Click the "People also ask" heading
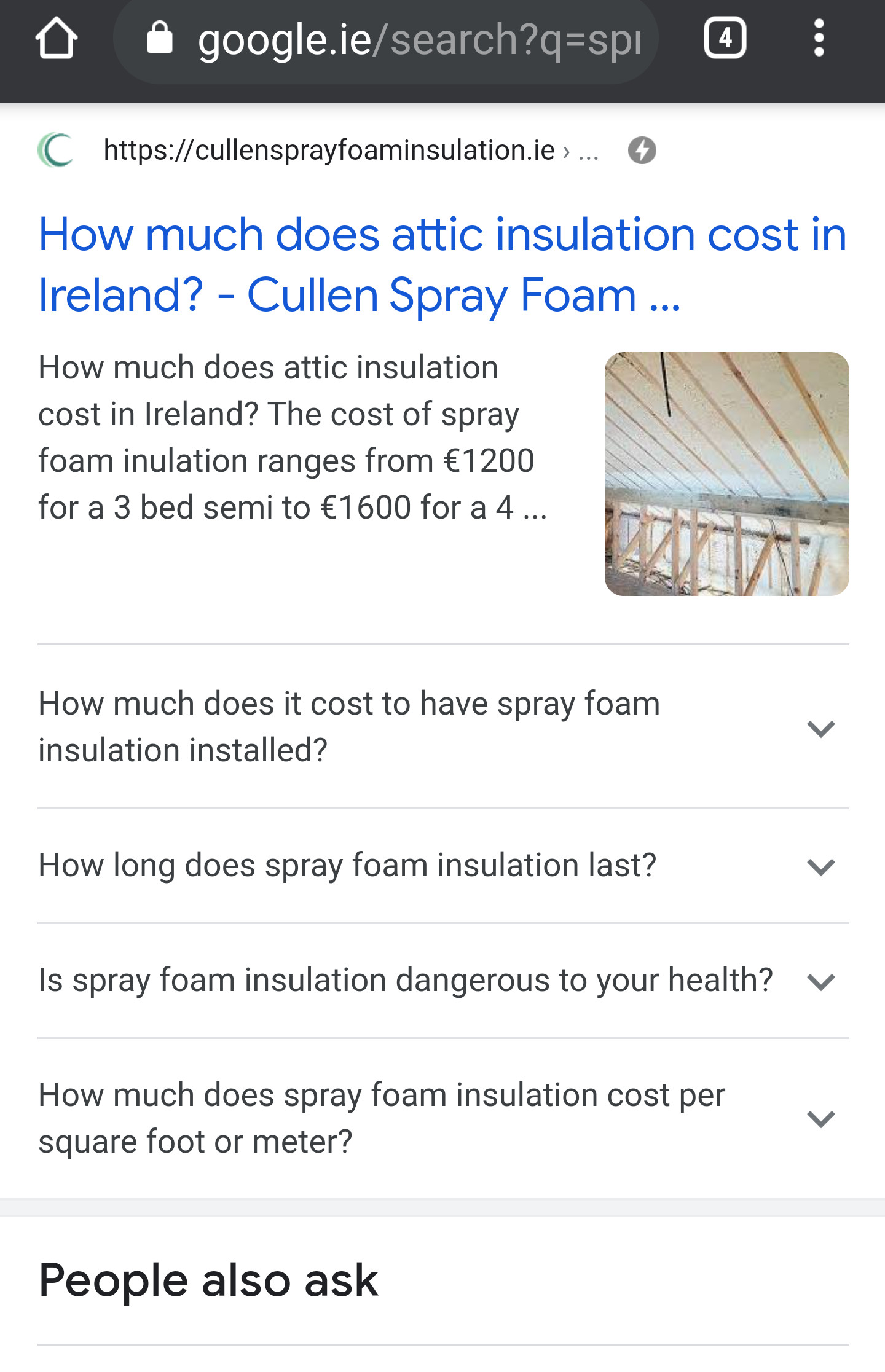Screen dimensions: 885x1372 (208, 1282)
